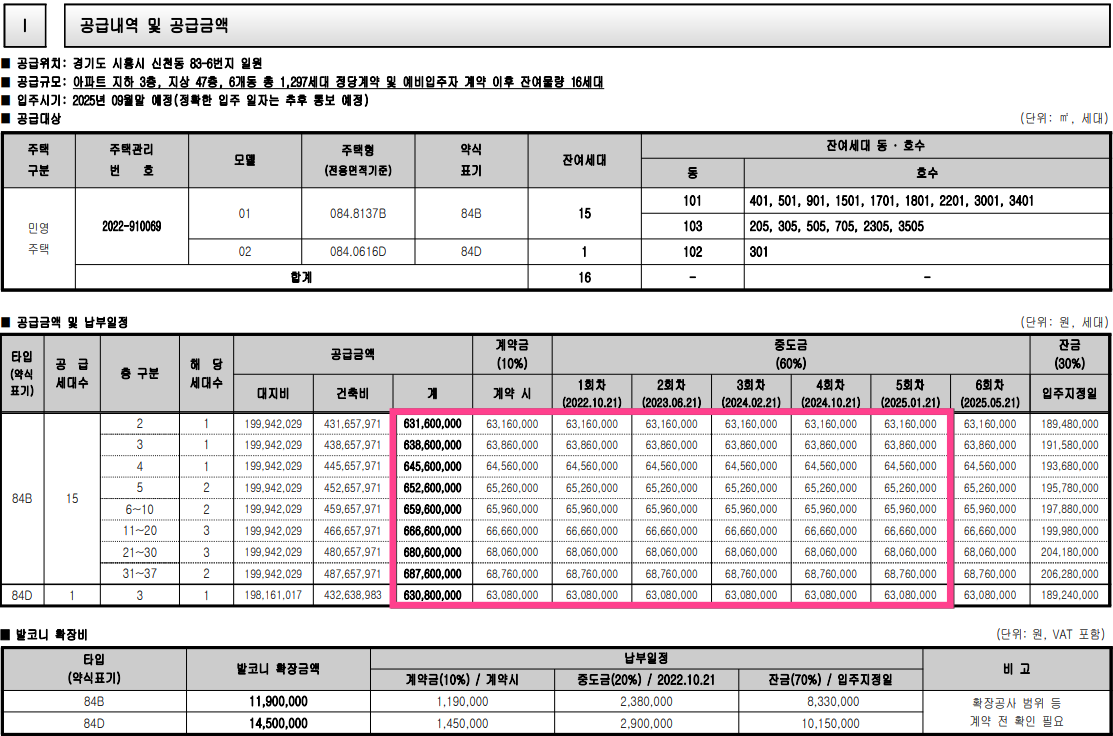
Task: Select total price 687,600,000
Action: click(432, 573)
